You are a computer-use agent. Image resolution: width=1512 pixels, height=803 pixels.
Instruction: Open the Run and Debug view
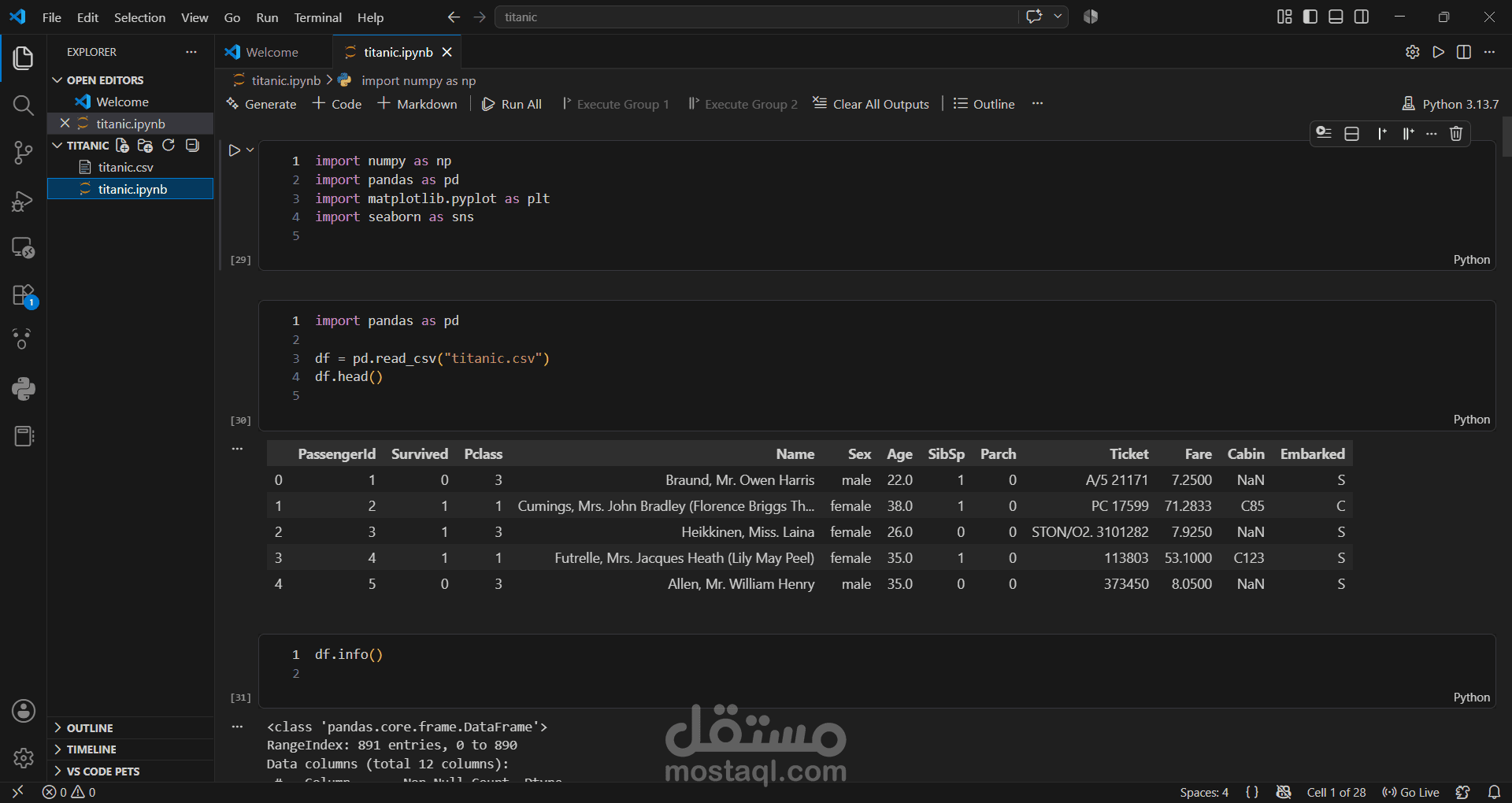coord(24,201)
